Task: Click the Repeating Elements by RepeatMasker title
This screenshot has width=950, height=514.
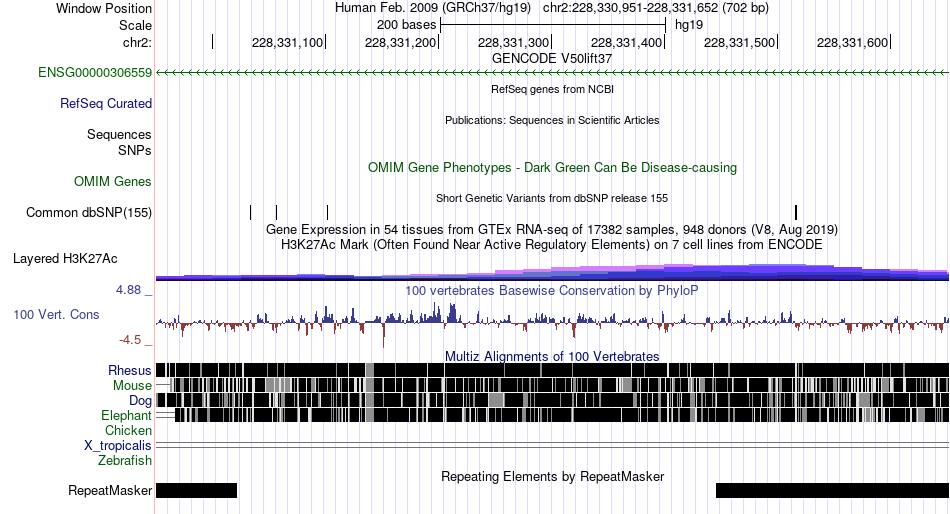Action: [x=552, y=476]
